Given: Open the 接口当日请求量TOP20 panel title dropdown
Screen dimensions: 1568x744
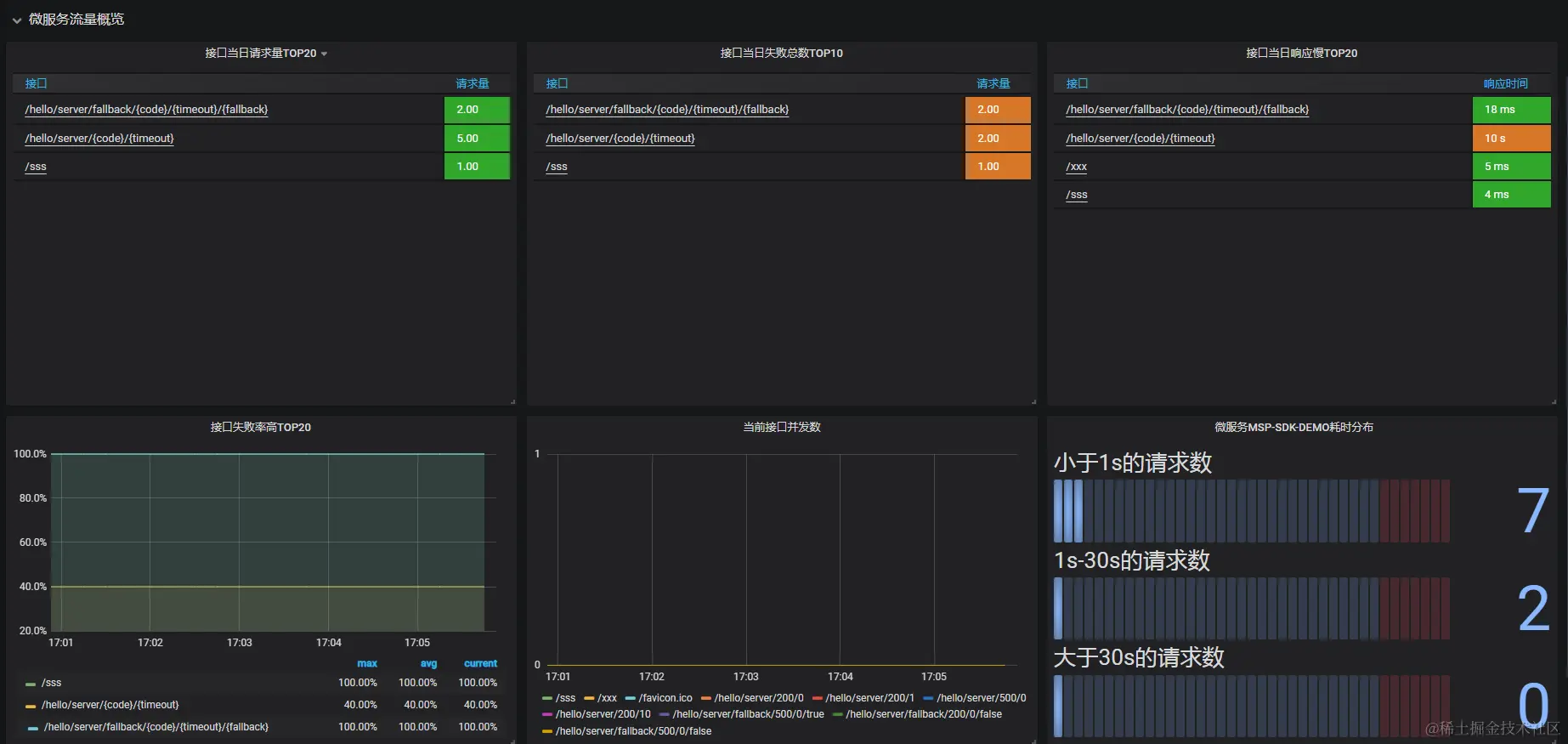Looking at the screenshot, I should click(x=324, y=54).
